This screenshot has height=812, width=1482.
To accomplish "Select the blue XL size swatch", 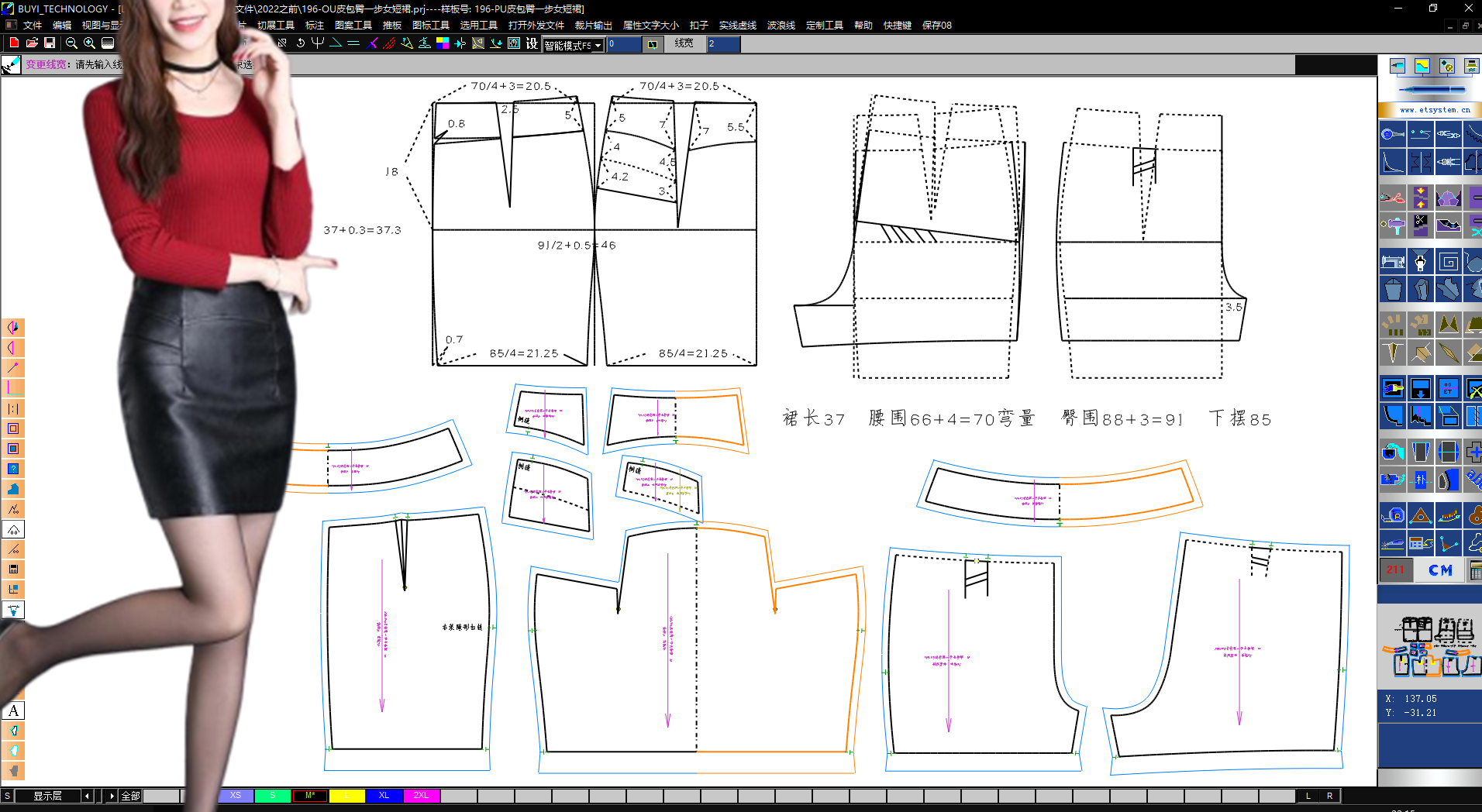I will [384, 796].
